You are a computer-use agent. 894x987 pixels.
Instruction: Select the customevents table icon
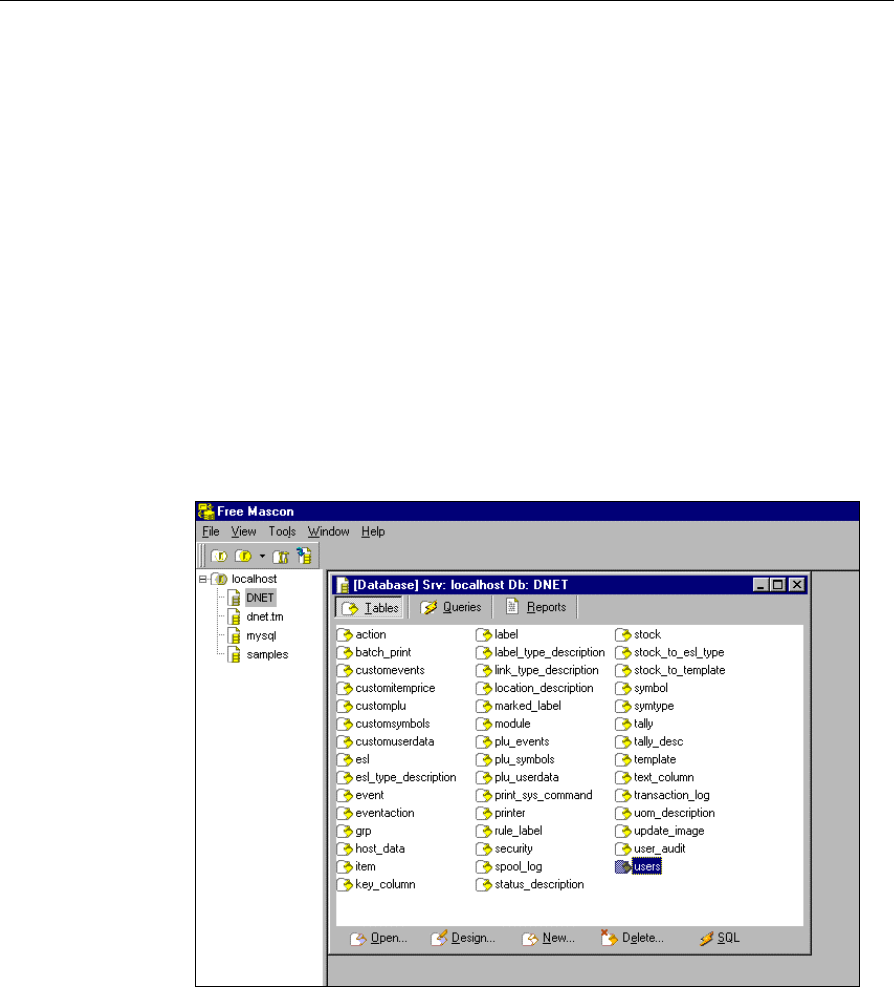click(344, 670)
